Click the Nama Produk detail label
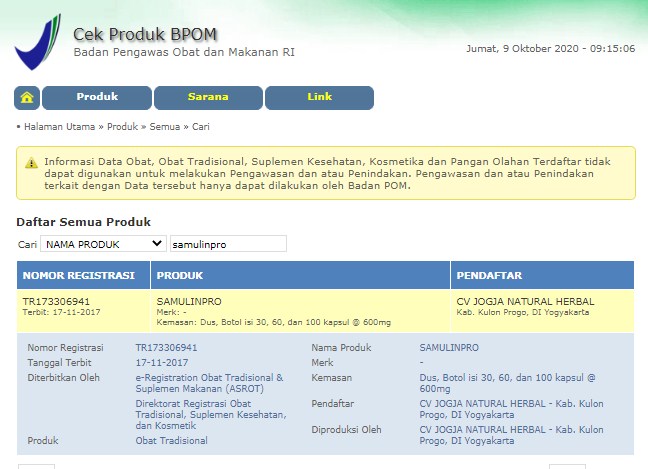This screenshot has height=469, width=648. point(341,348)
